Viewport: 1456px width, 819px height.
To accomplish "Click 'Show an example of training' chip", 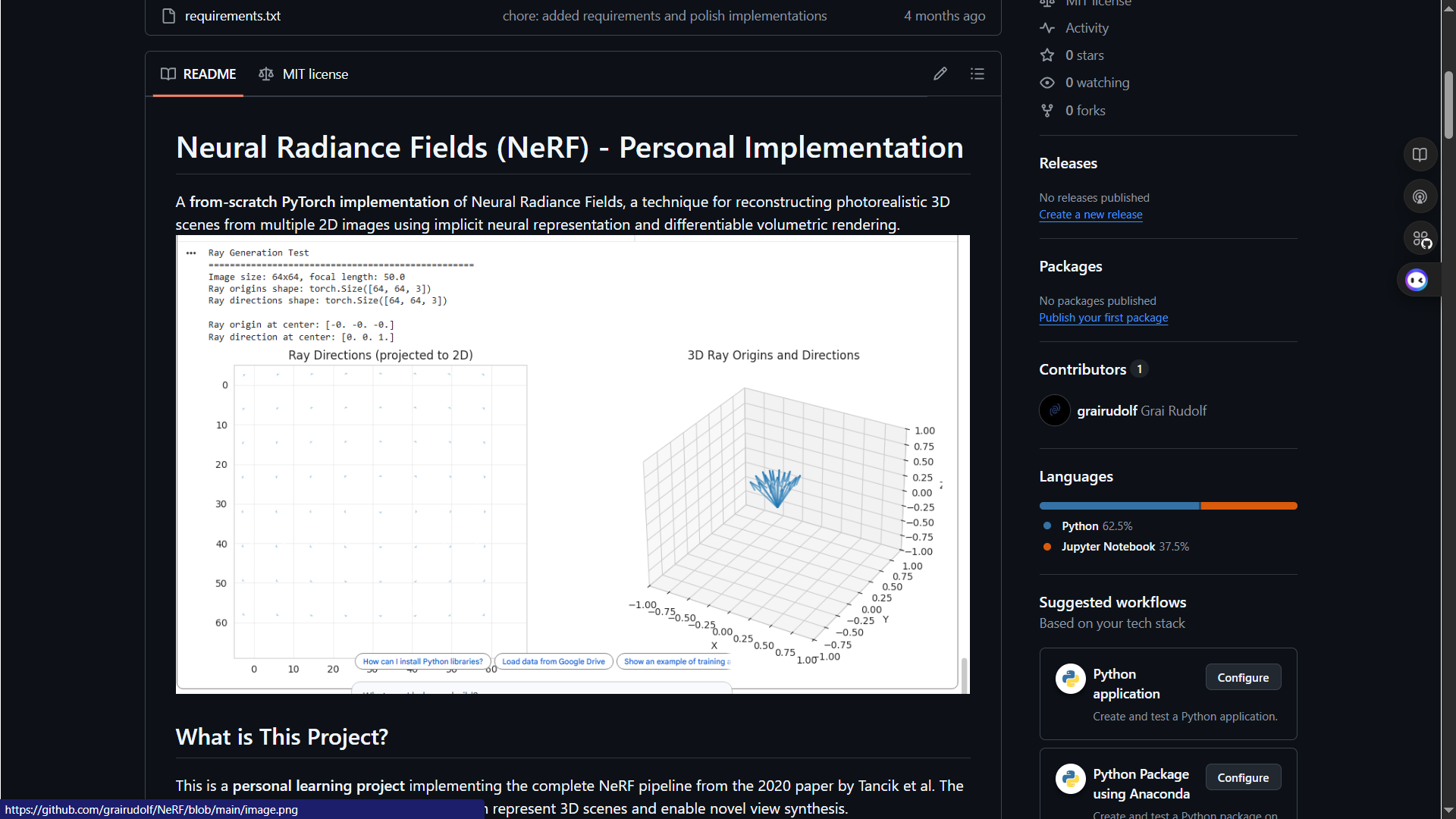I will [x=675, y=661].
